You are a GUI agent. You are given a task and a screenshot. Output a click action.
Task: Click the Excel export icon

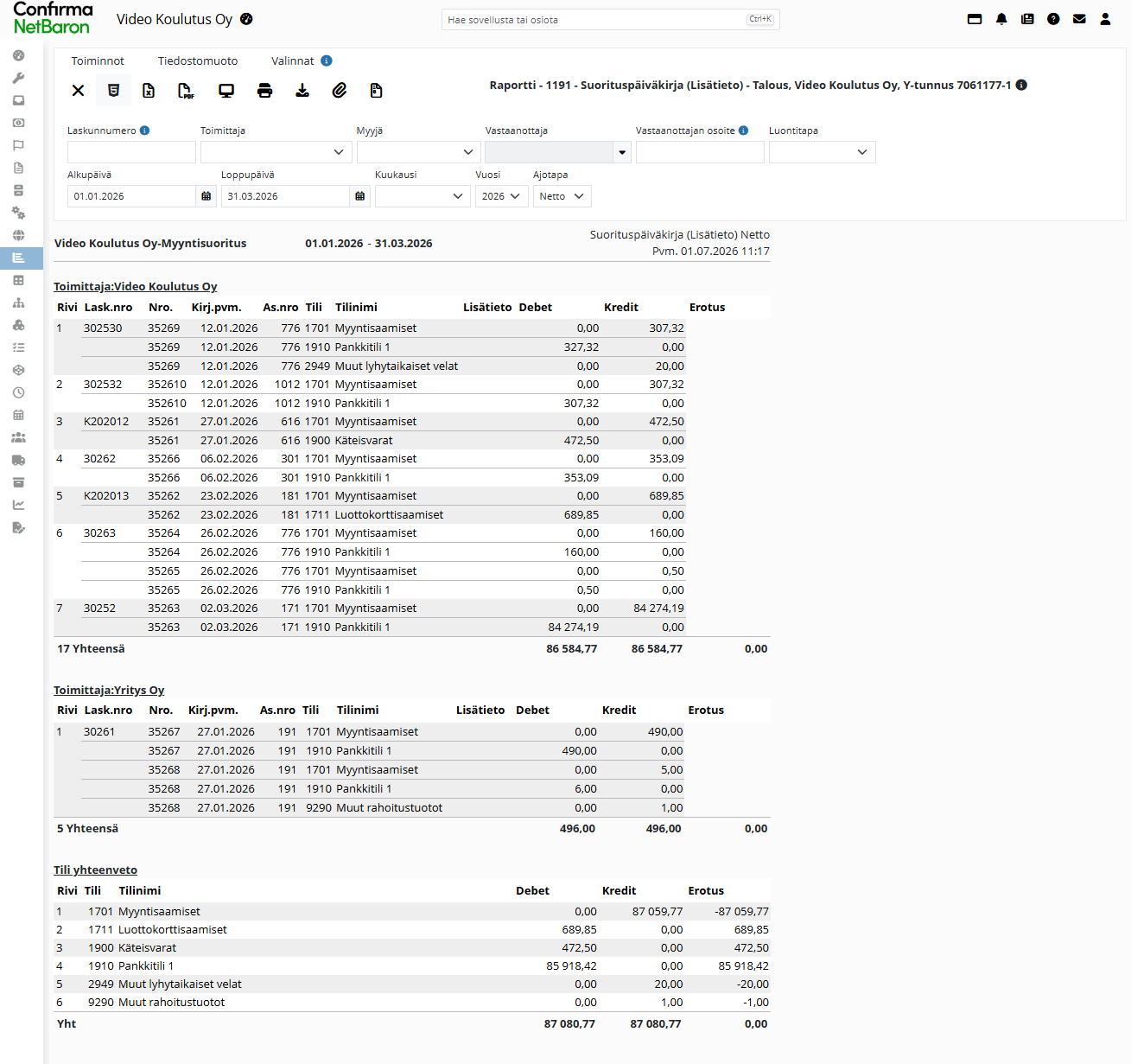[149, 91]
